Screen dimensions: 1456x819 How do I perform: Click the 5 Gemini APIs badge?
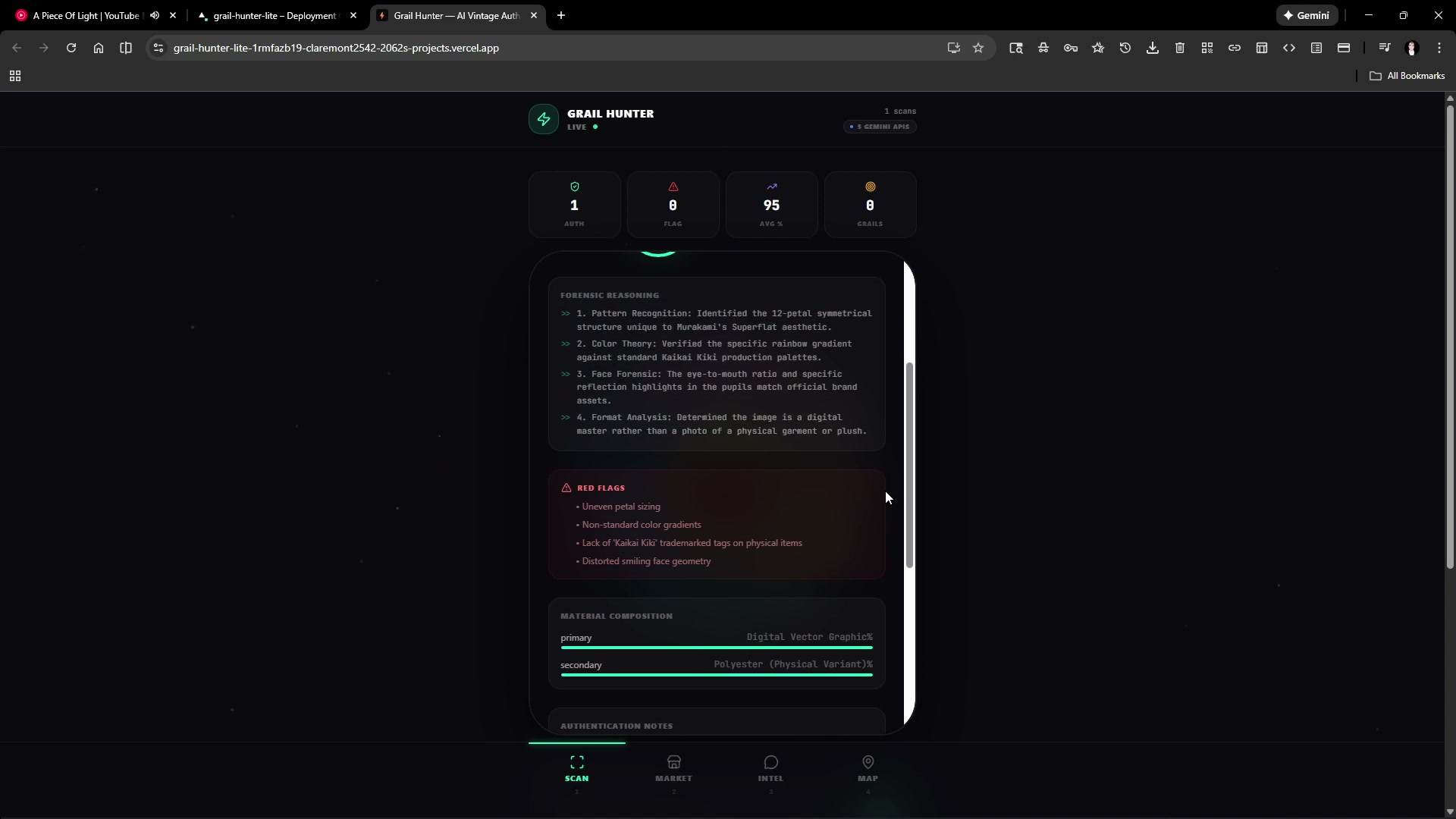click(880, 127)
